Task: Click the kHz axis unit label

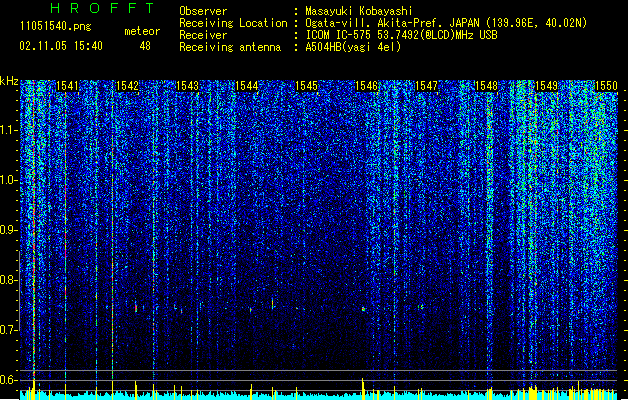Action: [9, 81]
